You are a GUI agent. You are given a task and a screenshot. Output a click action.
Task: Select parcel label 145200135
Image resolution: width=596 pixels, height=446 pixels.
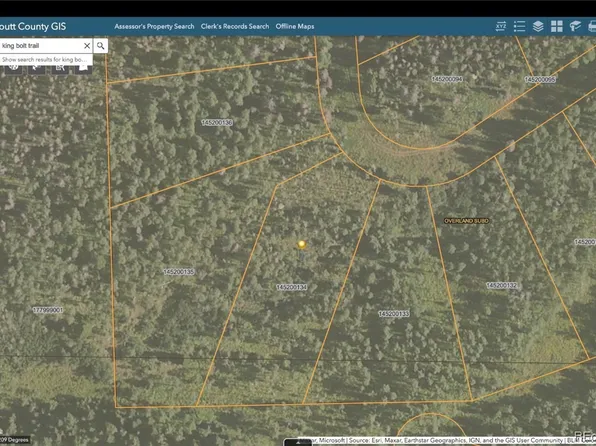(179, 272)
